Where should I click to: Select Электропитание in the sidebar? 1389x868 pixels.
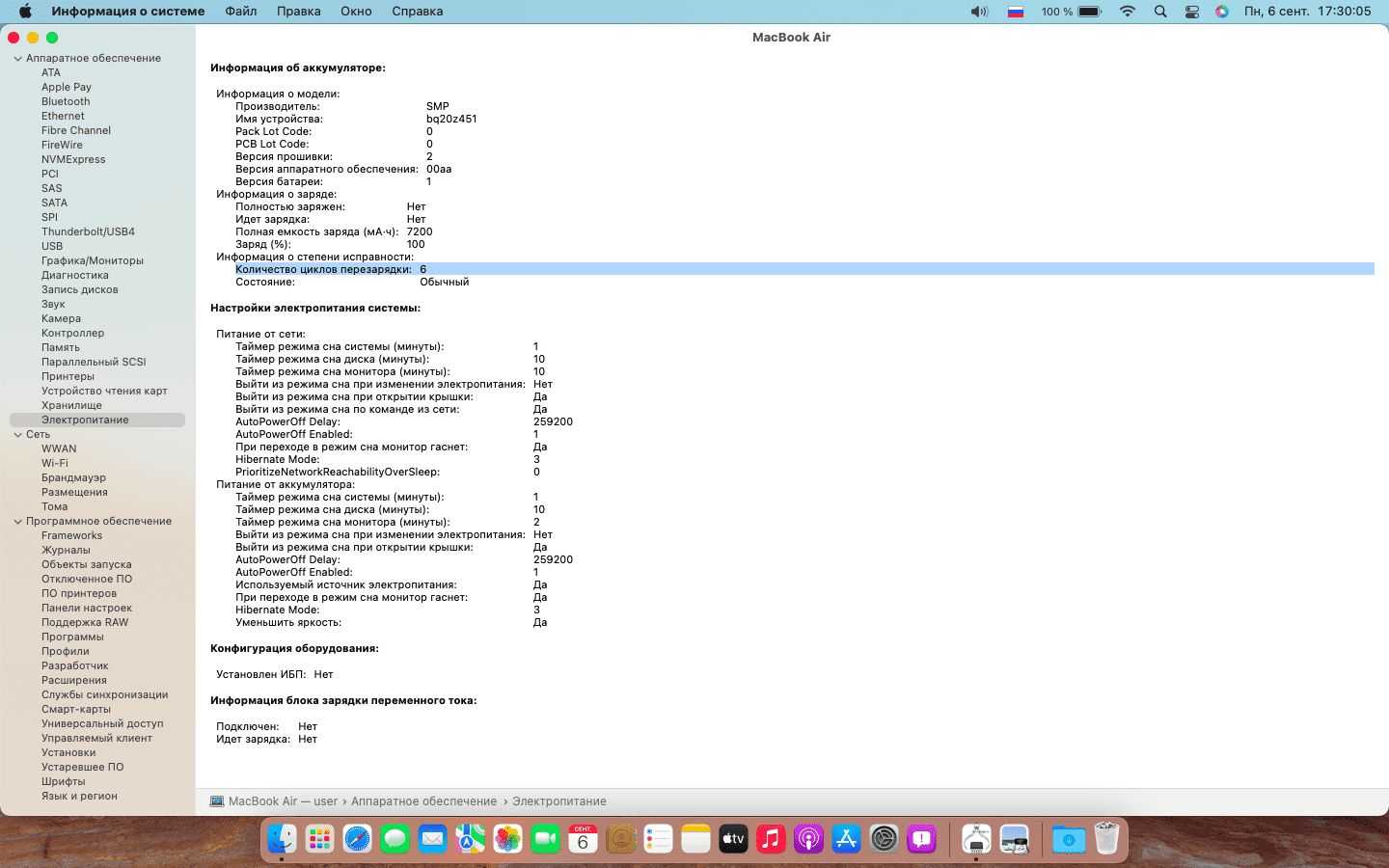click(97, 420)
